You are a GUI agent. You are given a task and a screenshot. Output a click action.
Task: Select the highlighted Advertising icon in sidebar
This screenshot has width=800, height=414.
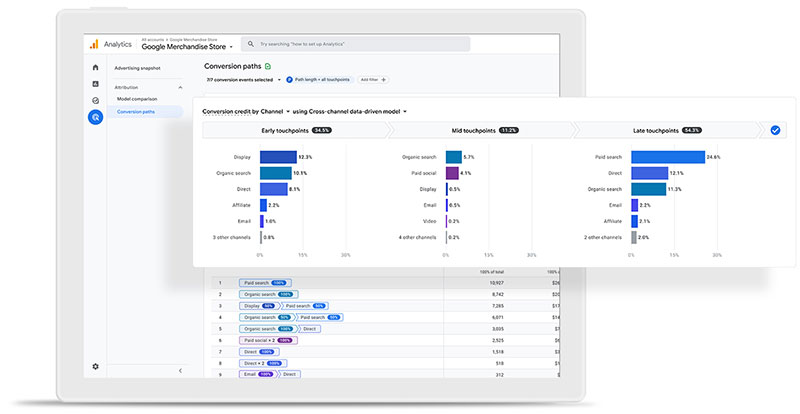[95, 117]
